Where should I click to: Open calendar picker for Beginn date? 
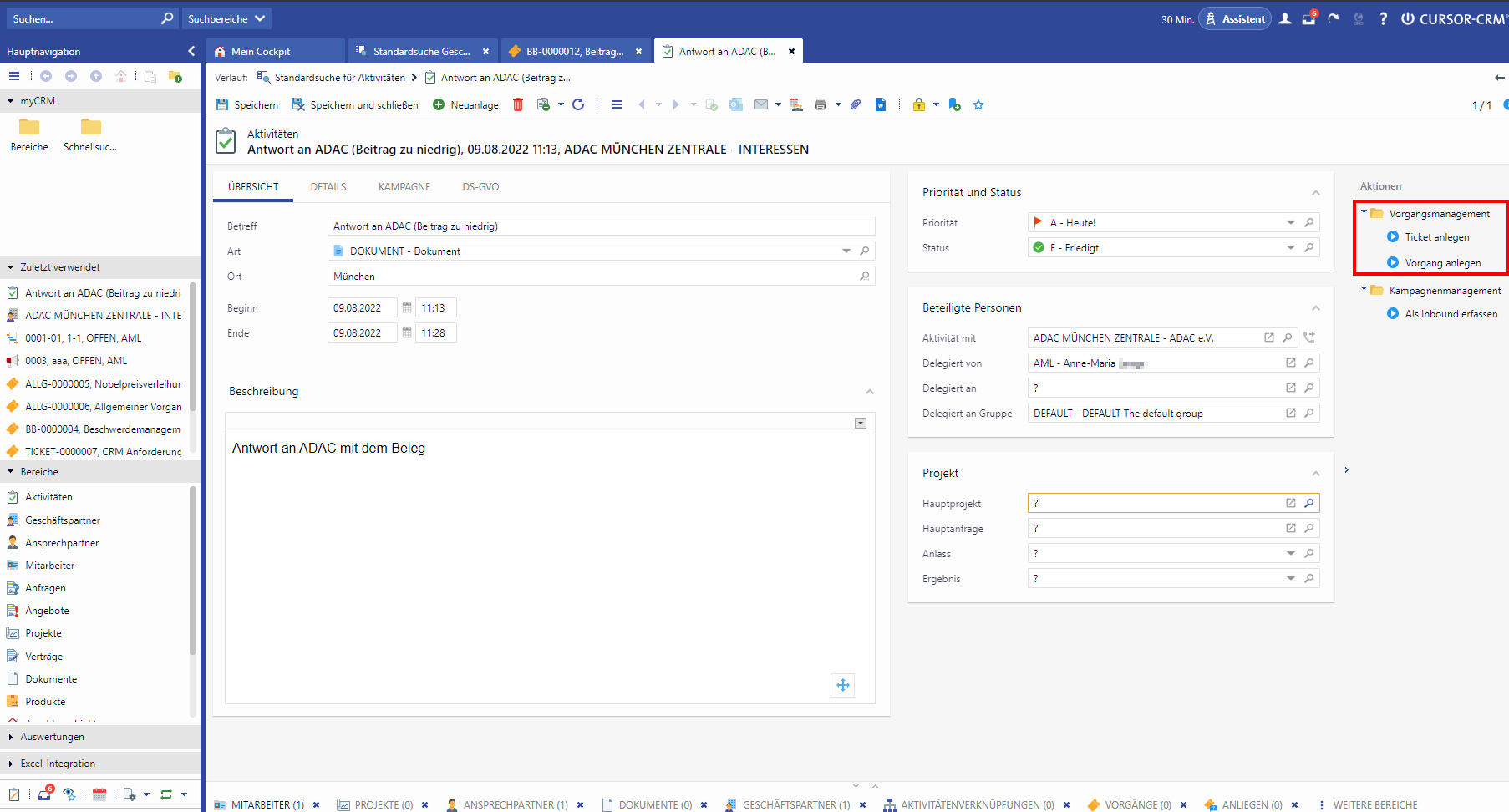pyautogui.click(x=407, y=308)
